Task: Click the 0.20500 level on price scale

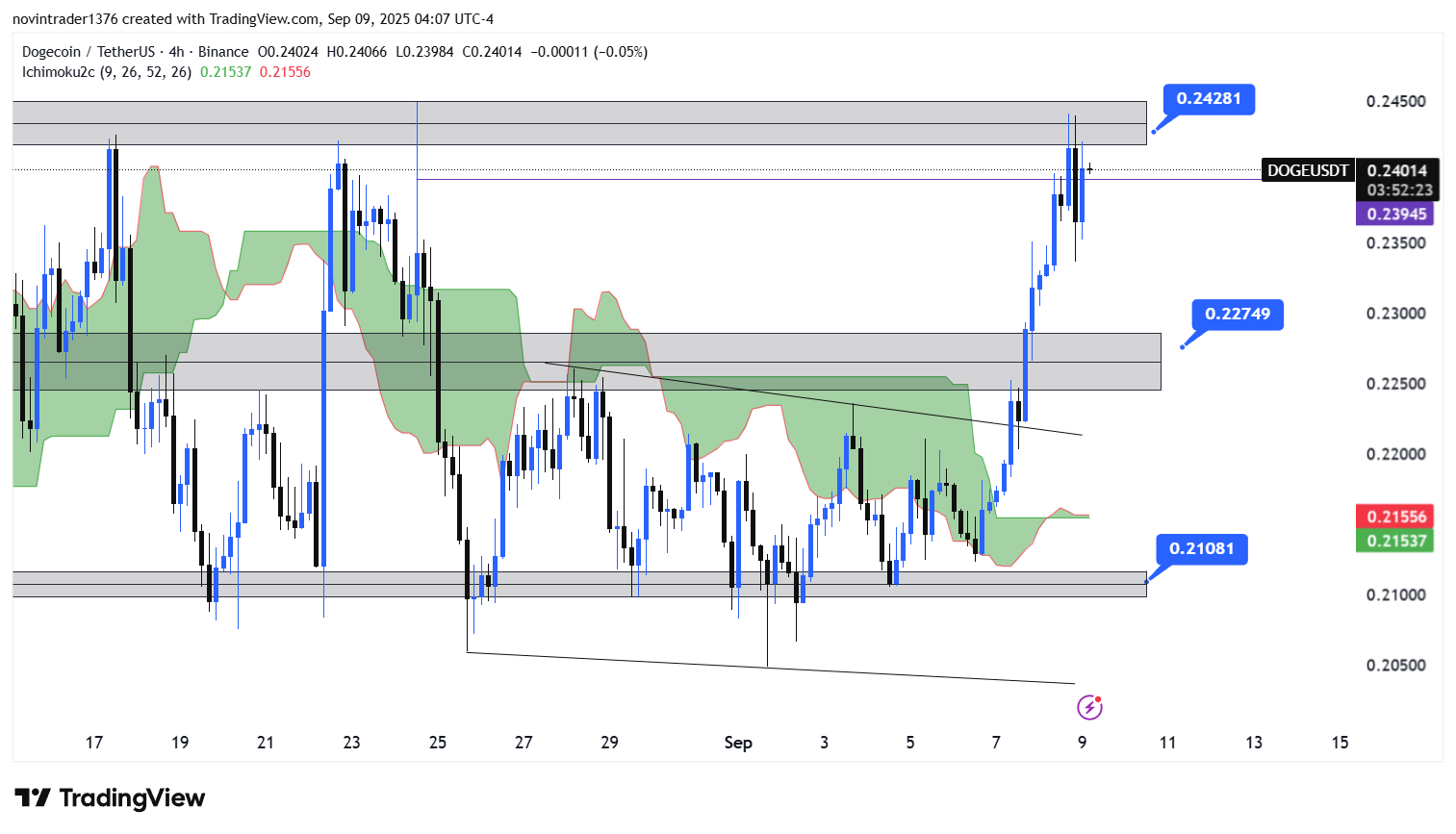Action: click(1395, 666)
